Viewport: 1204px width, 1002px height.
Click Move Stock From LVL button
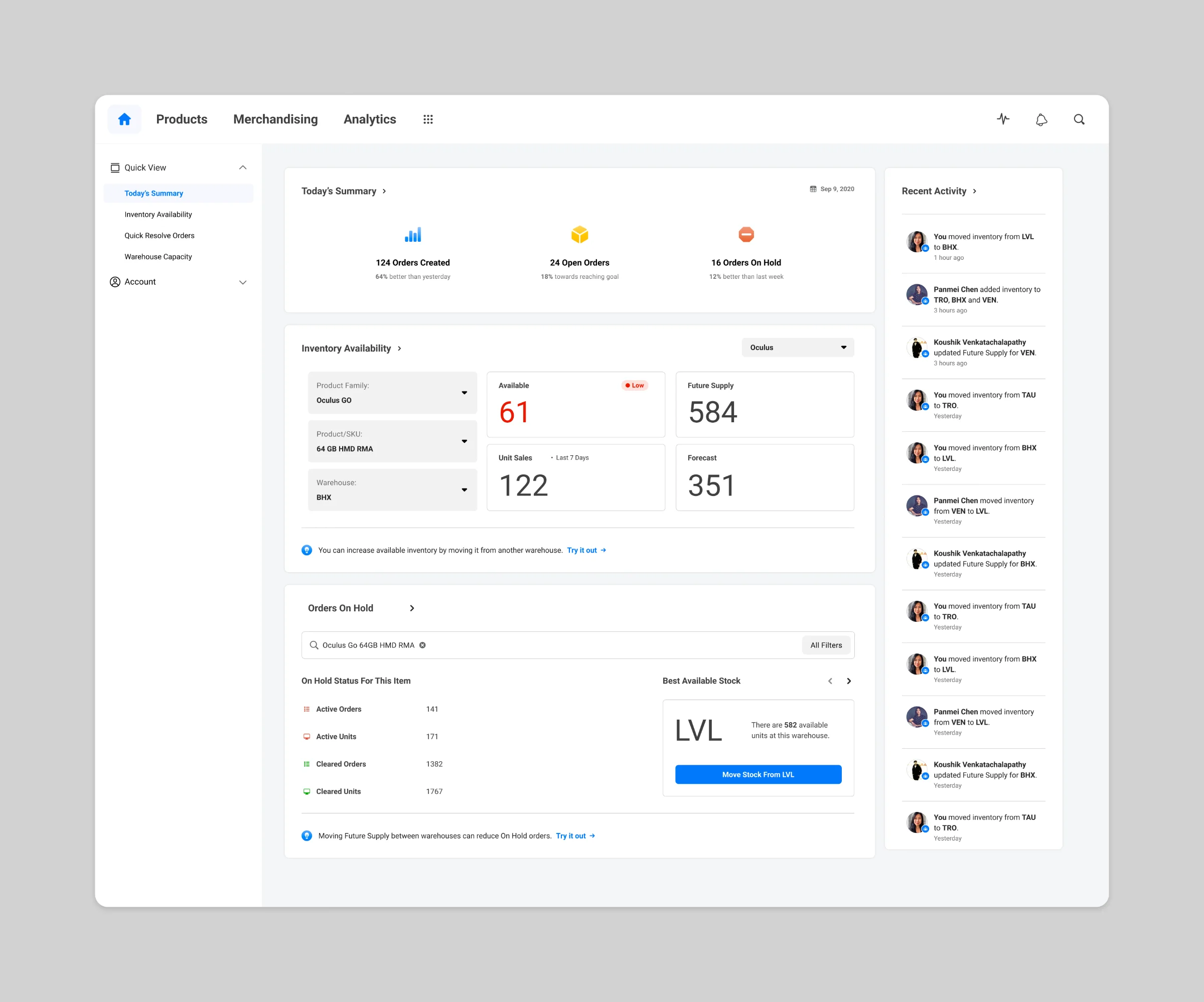pyautogui.click(x=758, y=774)
